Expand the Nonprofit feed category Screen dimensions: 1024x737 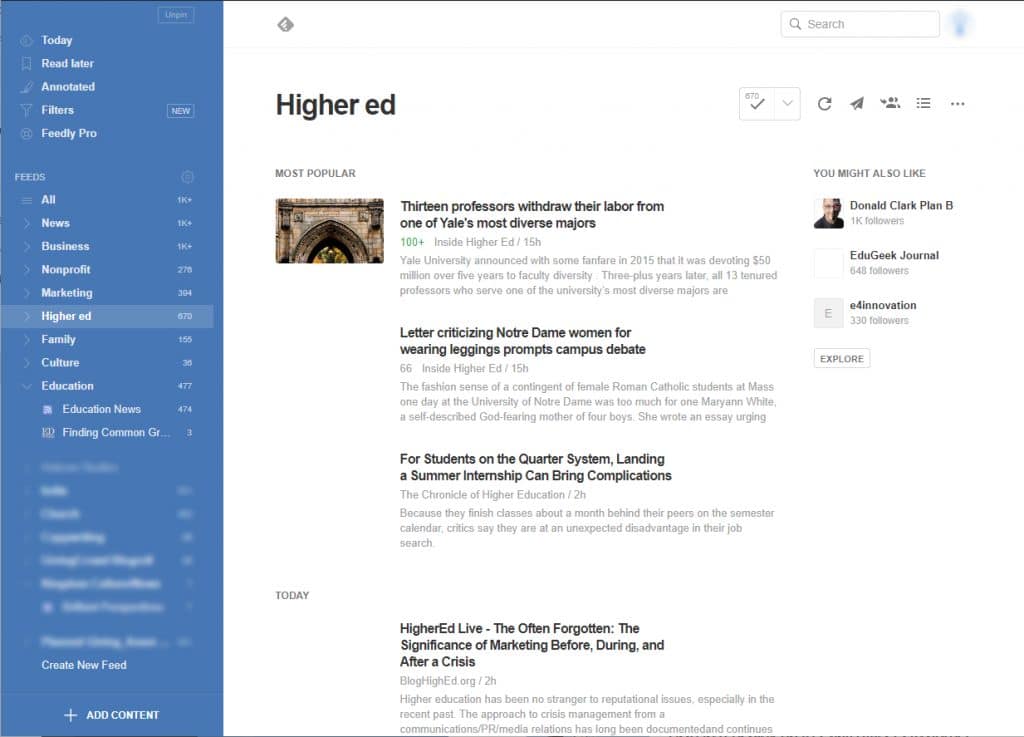click(26, 270)
